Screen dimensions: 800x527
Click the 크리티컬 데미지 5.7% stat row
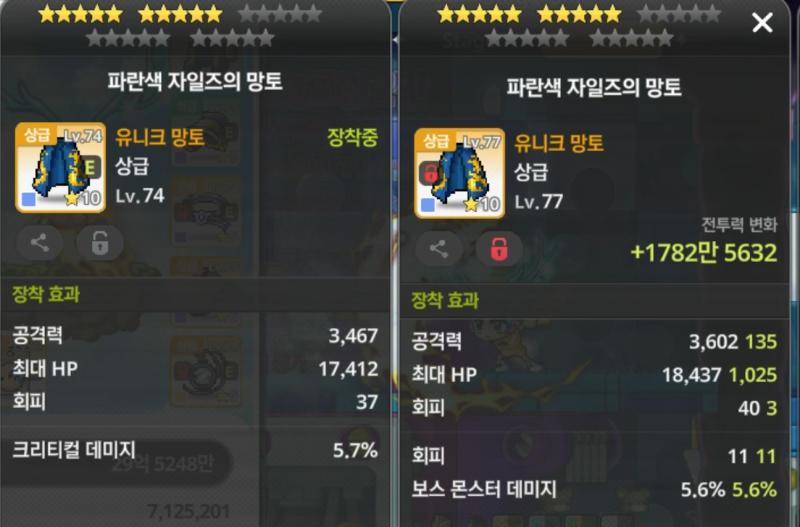(x=195, y=450)
